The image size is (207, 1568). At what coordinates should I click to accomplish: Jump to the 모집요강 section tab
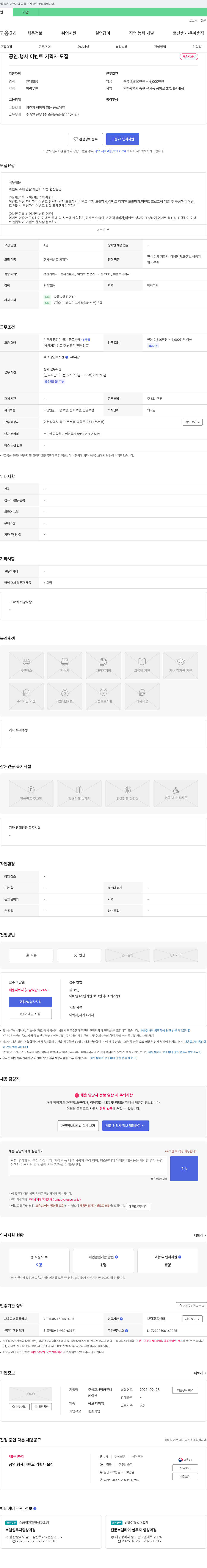pyautogui.click(x=6, y=47)
